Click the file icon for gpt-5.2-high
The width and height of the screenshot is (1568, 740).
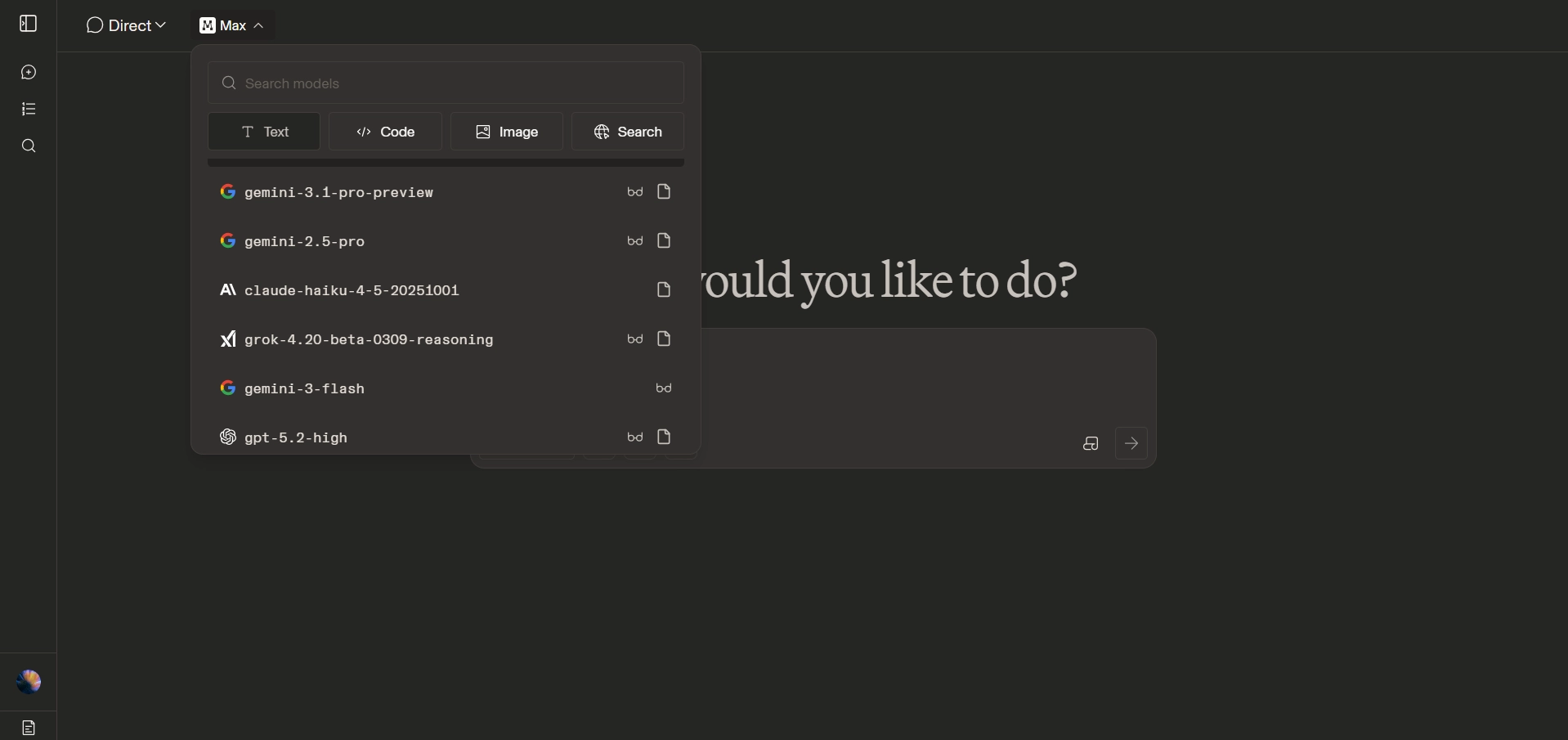tap(664, 437)
